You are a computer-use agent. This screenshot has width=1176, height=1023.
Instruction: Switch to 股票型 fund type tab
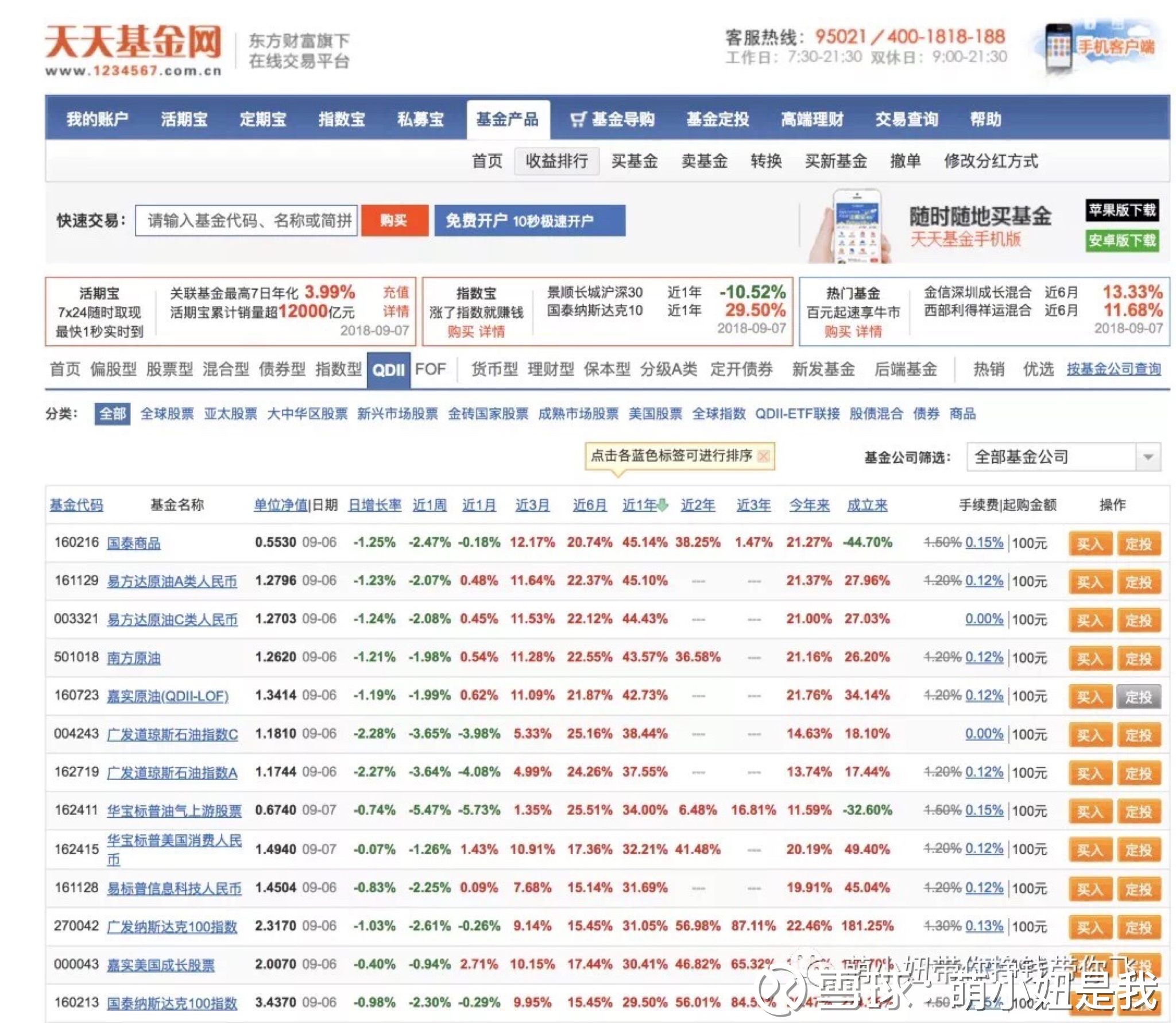pos(169,369)
